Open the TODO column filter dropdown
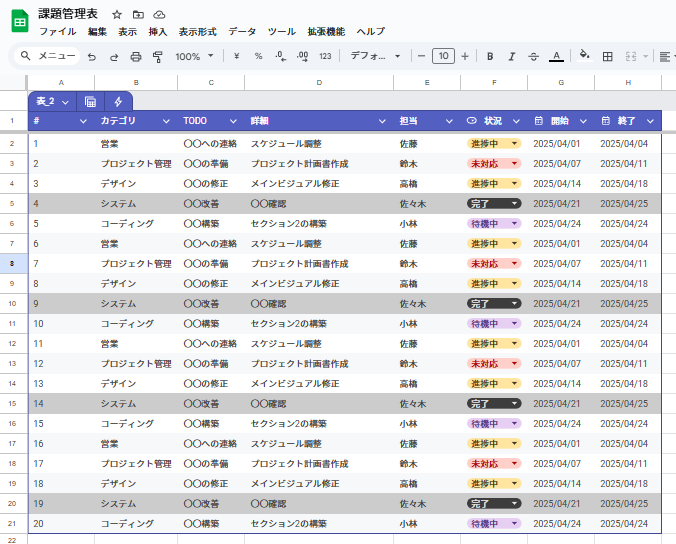Viewport: 676px width, 544px height. click(233, 122)
